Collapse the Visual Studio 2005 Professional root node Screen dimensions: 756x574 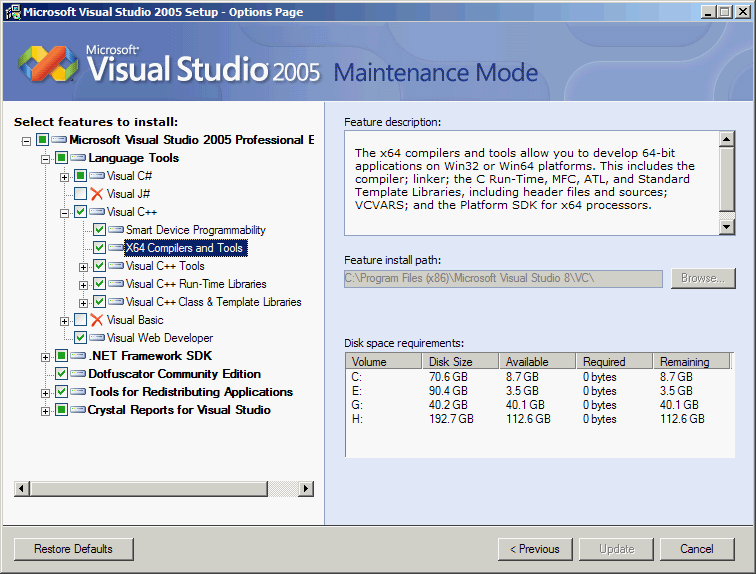click(x=27, y=141)
